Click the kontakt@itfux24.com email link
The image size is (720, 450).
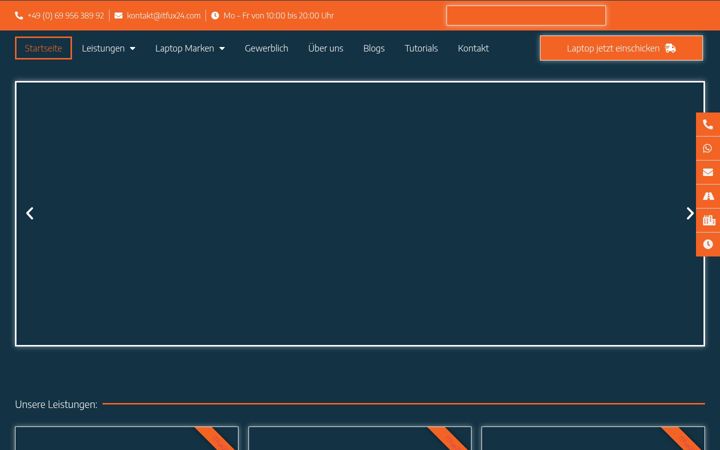(163, 16)
